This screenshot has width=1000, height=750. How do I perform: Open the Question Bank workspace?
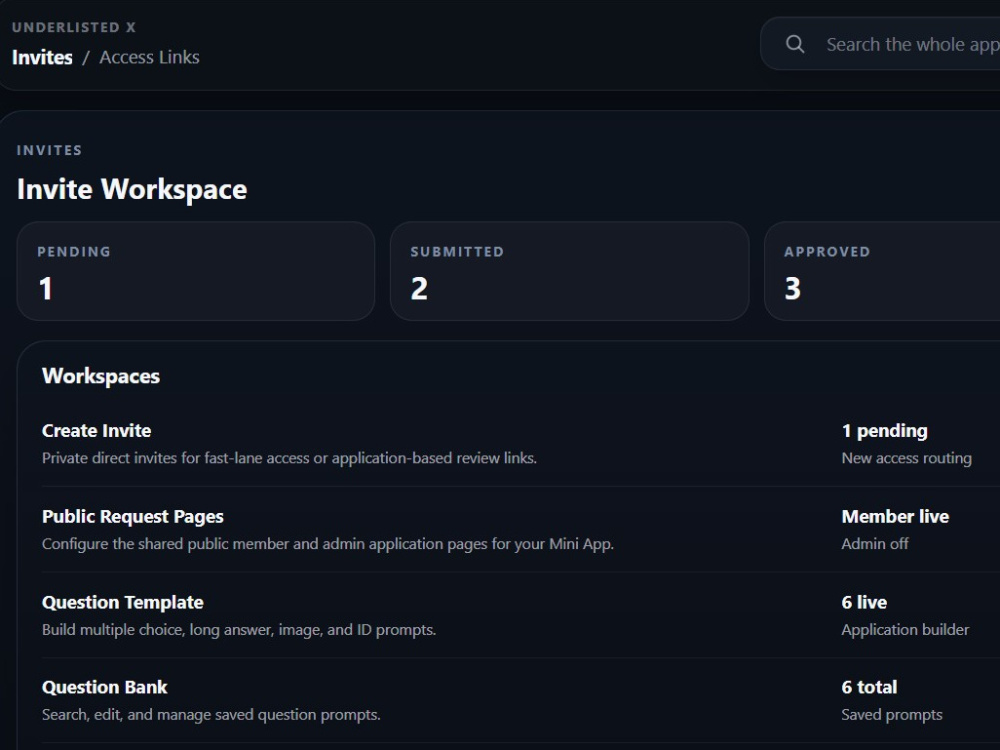click(x=521, y=700)
